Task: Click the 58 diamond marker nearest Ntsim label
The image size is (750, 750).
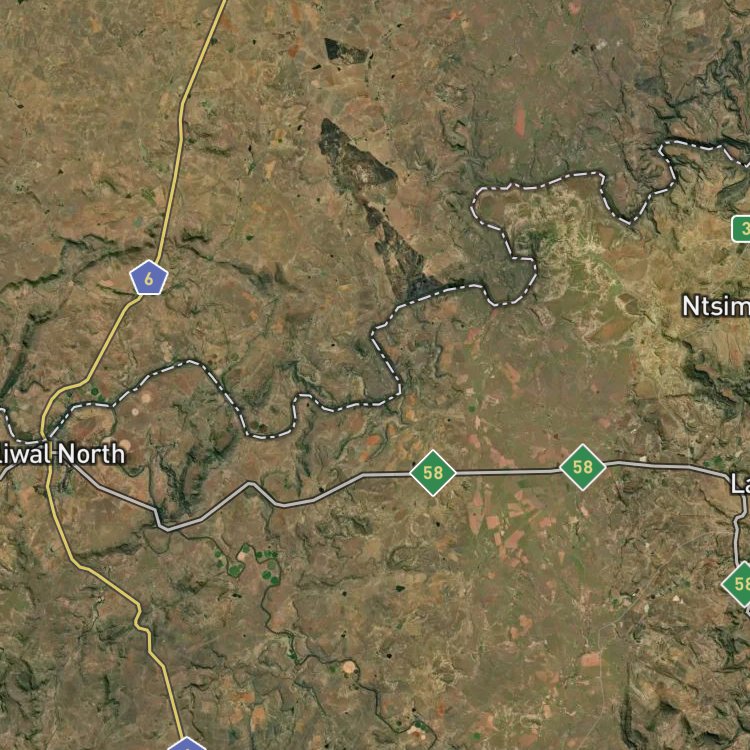Action: tap(583, 467)
